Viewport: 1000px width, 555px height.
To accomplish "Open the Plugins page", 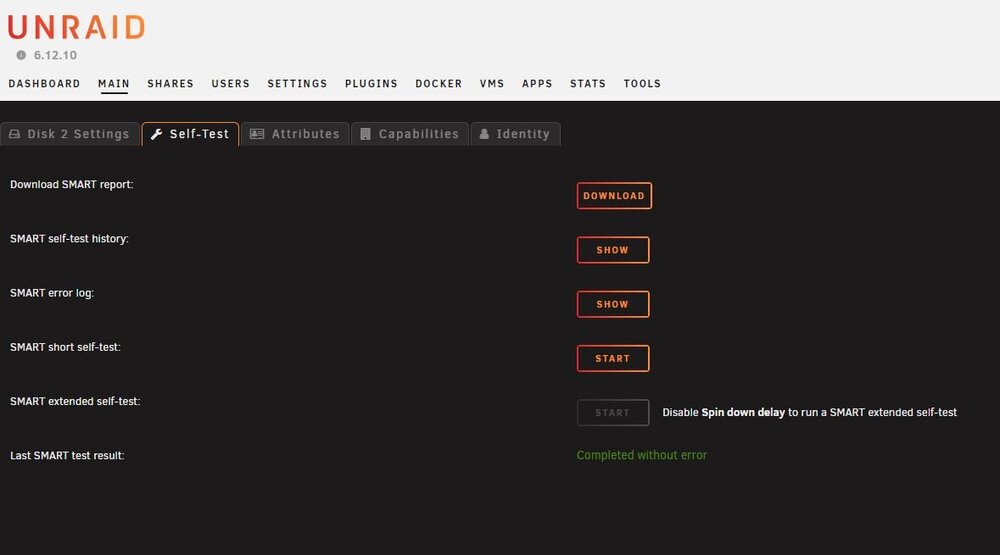I will pos(371,84).
